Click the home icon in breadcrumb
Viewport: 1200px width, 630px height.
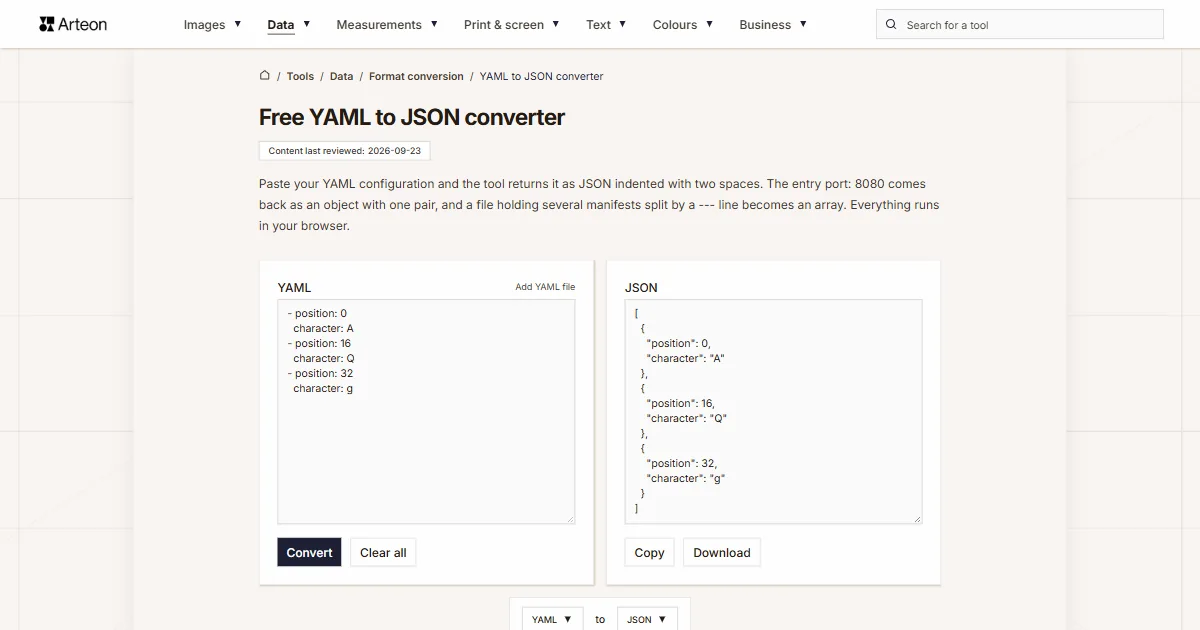coord(265,75)
